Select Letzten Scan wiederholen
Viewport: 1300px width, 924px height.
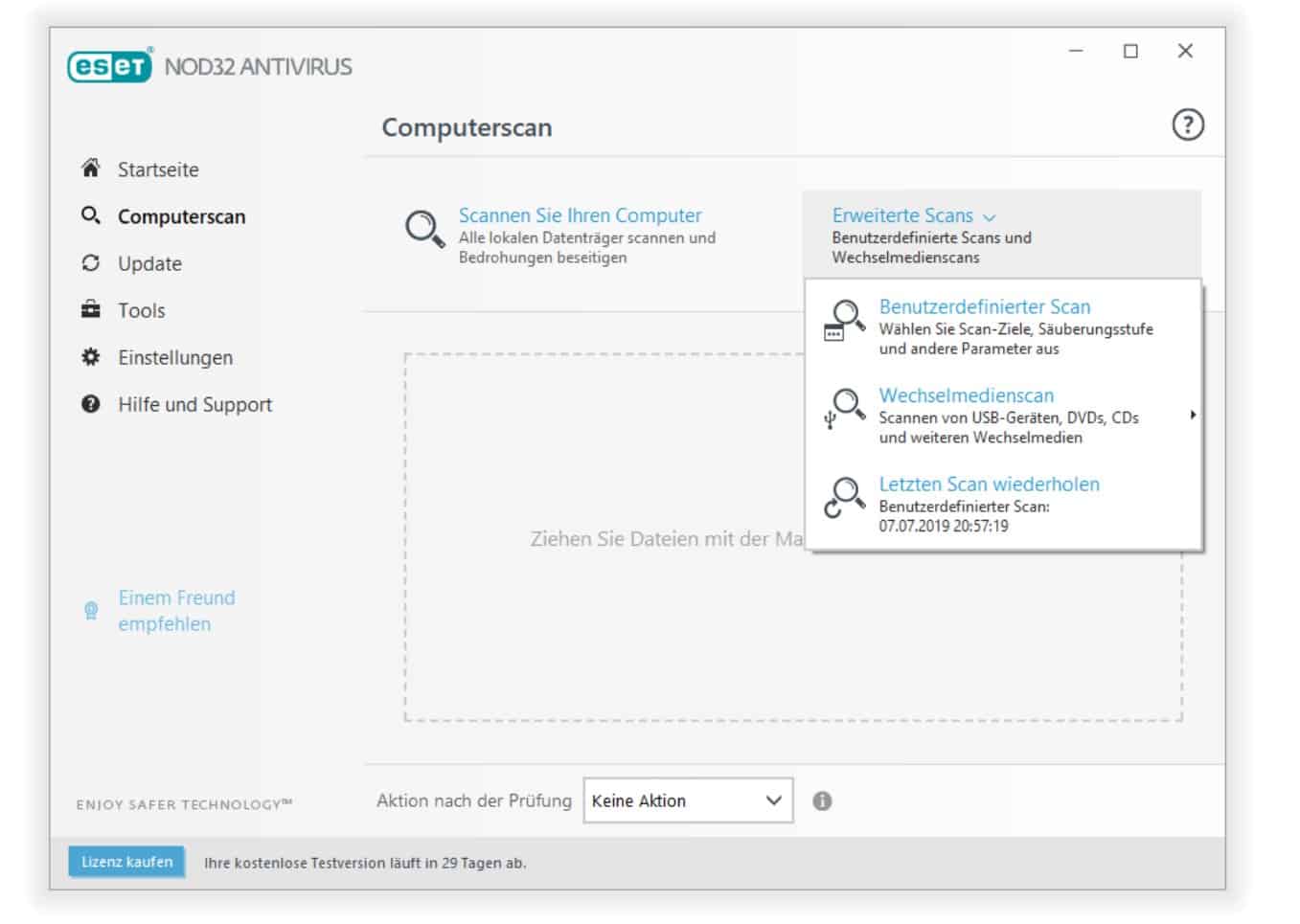(990, 485)
